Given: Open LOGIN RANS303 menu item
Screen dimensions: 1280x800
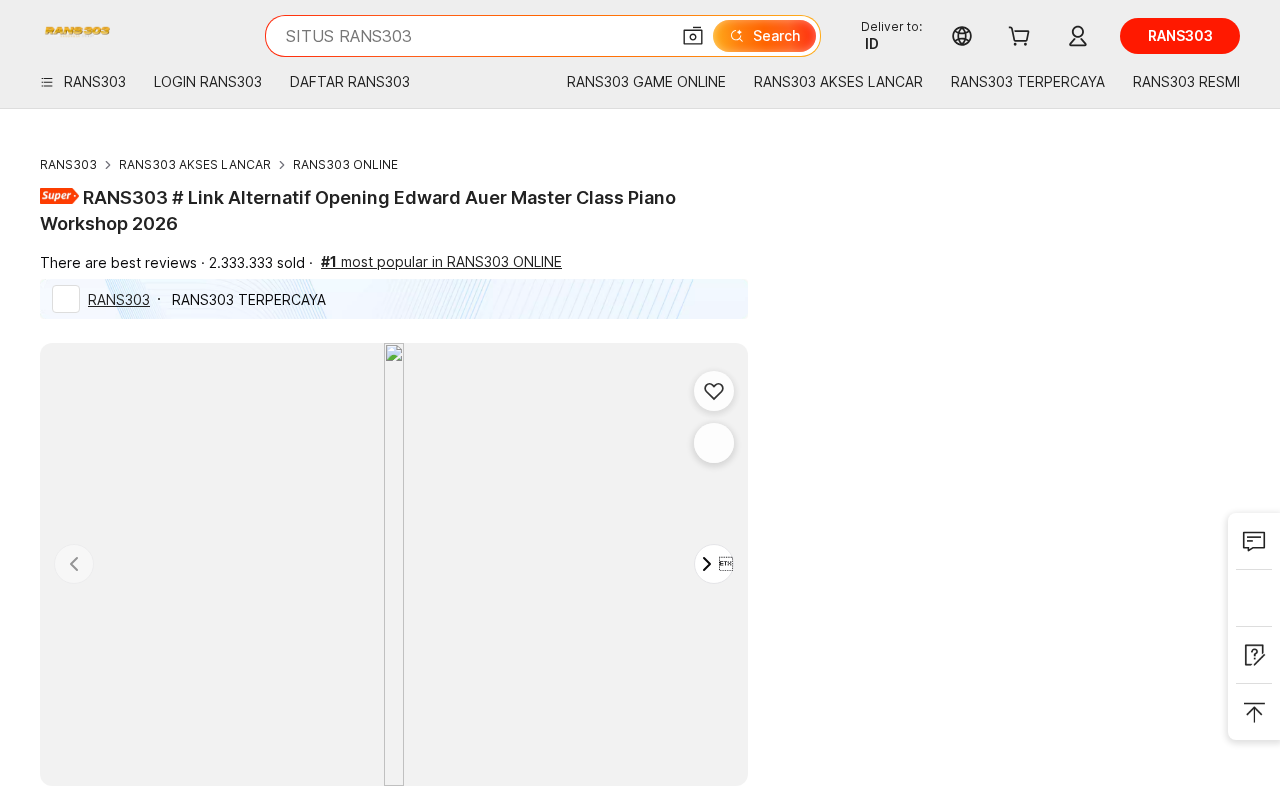Looking at the screenshot, I should (208, 82).
